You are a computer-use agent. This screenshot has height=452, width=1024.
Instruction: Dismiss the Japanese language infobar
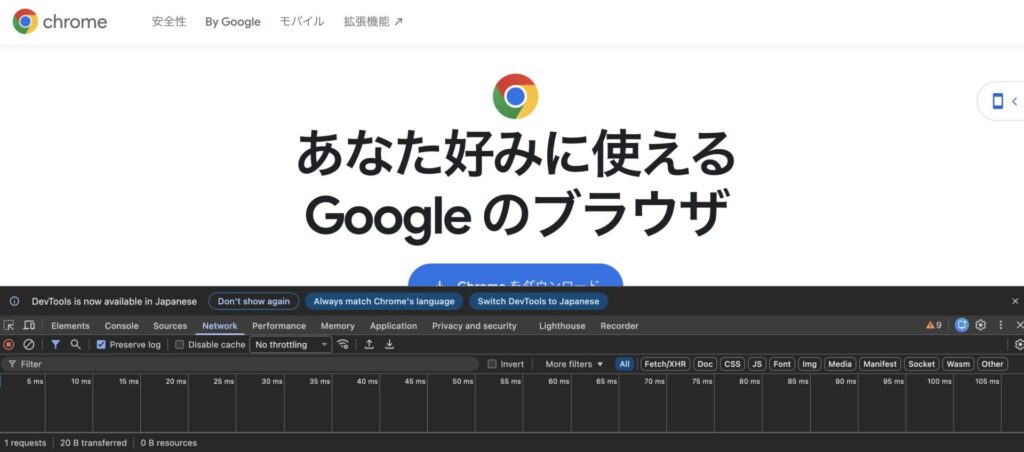pyautogui.click(x=1015, y=301)
